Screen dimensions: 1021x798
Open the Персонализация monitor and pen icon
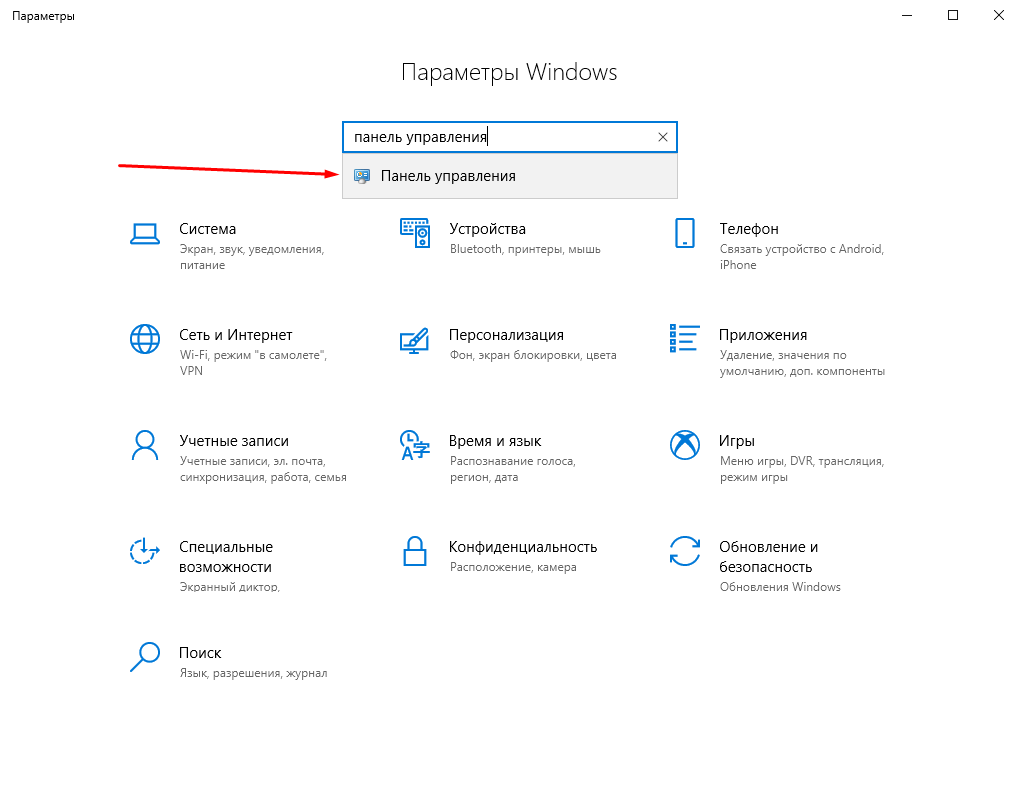(x=415, y=340)
